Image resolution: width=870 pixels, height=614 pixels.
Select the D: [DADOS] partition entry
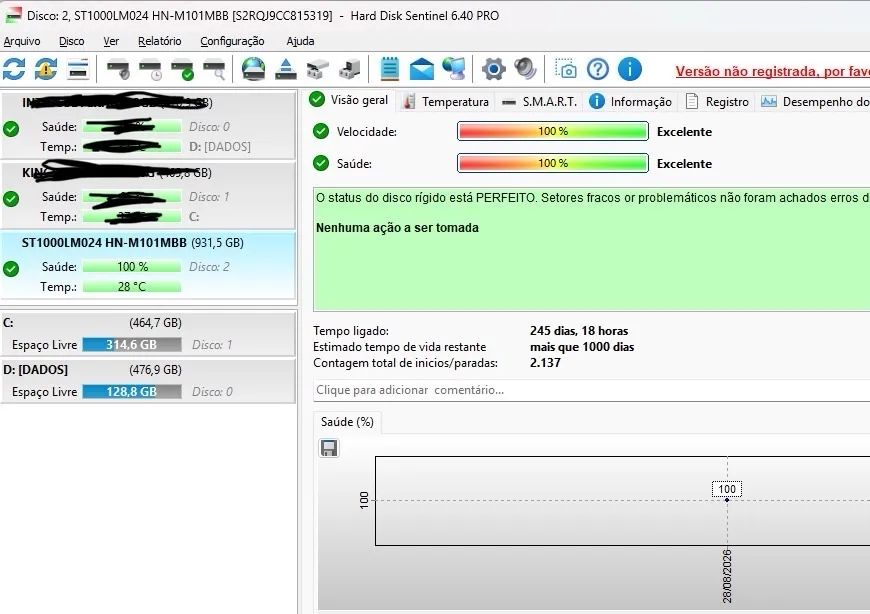point(148,381)
